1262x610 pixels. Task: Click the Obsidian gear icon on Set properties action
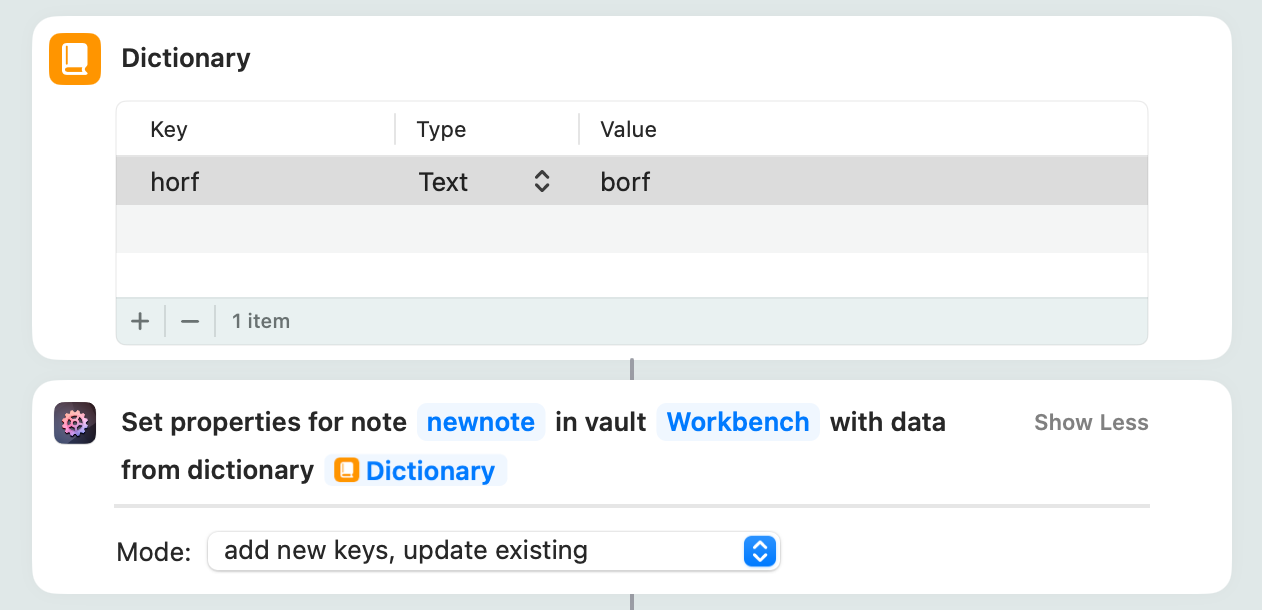[x=75, y=423]
